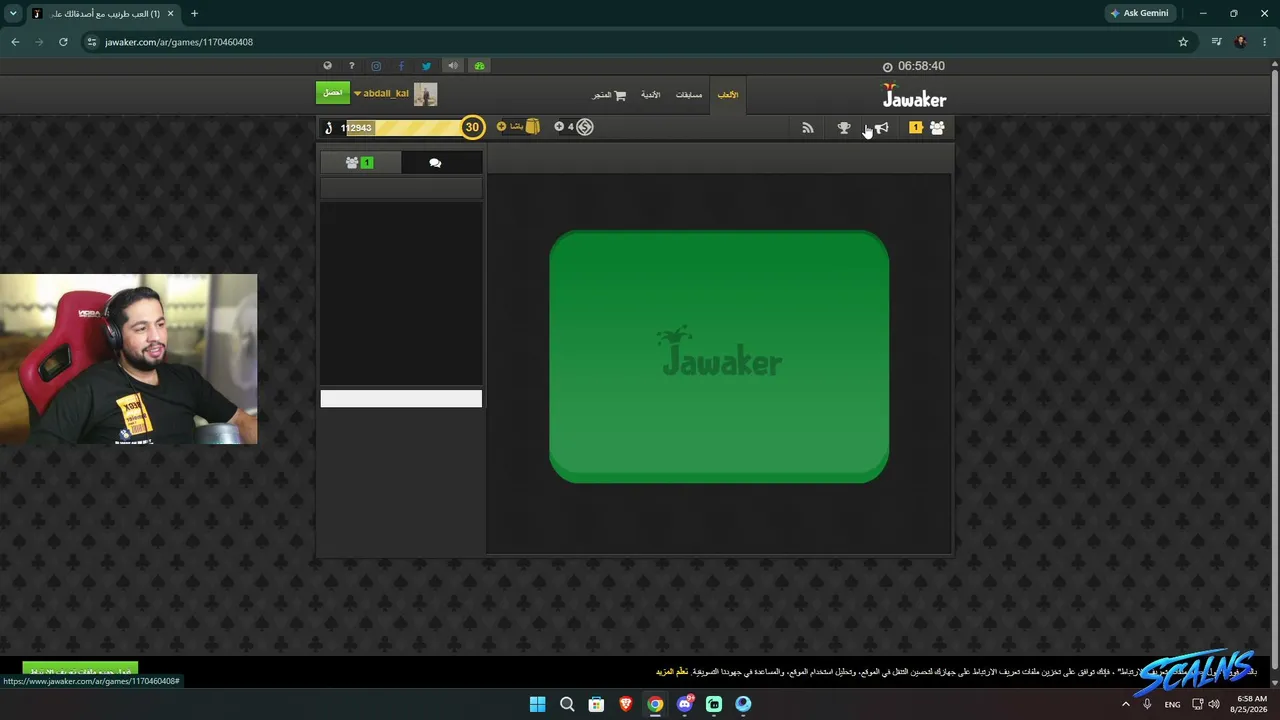This screenshot has height=720, width=1280.
Task: Open a new browser tab
Action: pos(194,14)
